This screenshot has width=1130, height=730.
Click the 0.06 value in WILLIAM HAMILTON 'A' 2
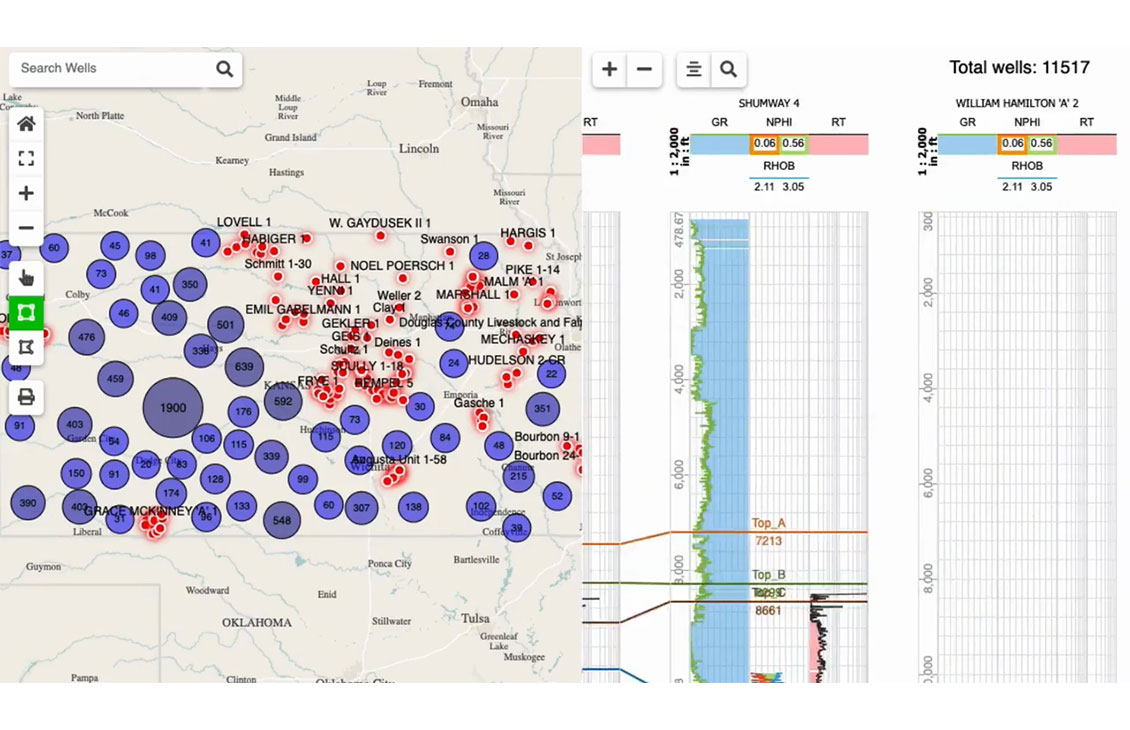coord(1013,143)
